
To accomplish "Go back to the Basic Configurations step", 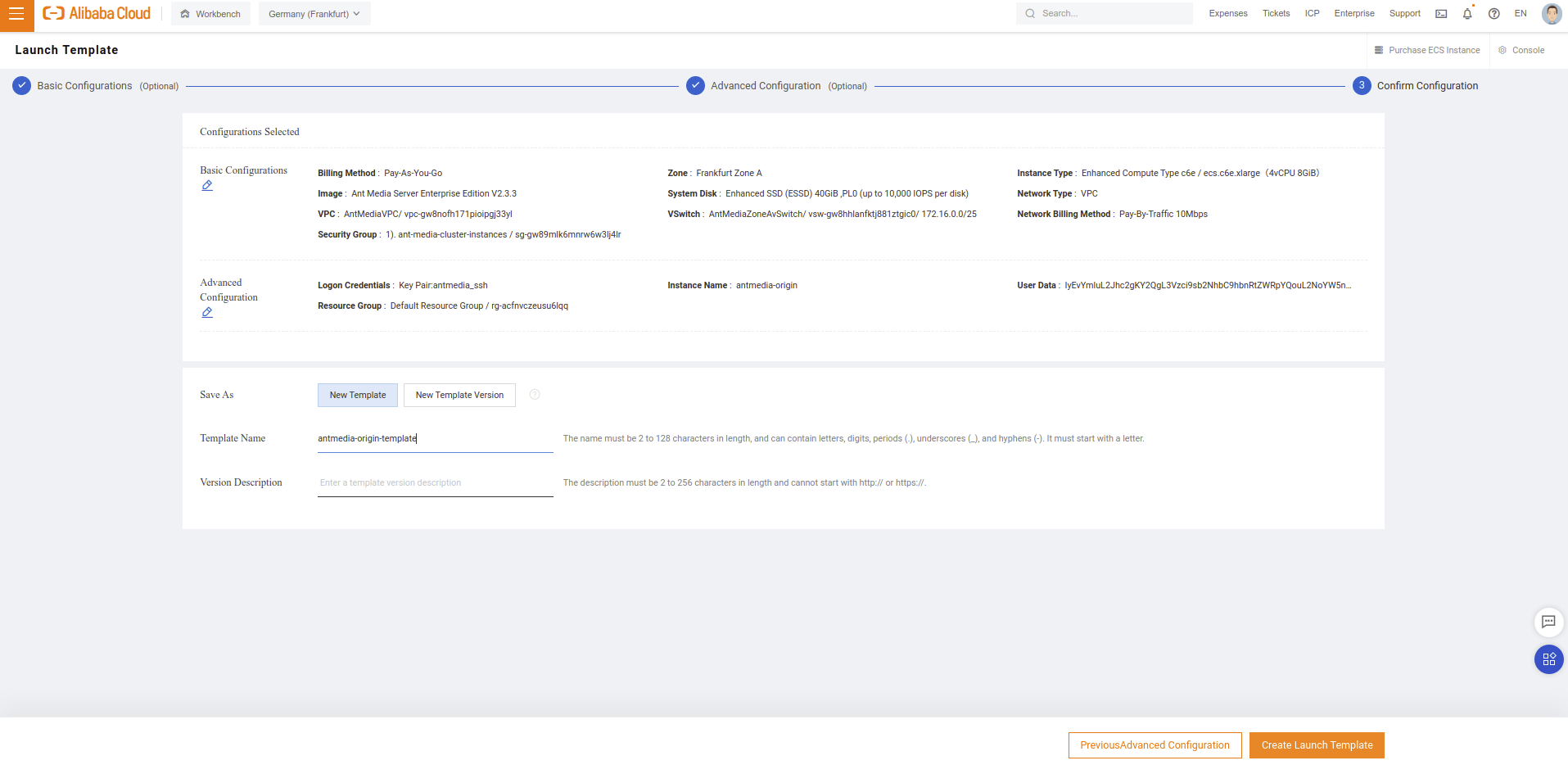I will (x=96, y=86).
